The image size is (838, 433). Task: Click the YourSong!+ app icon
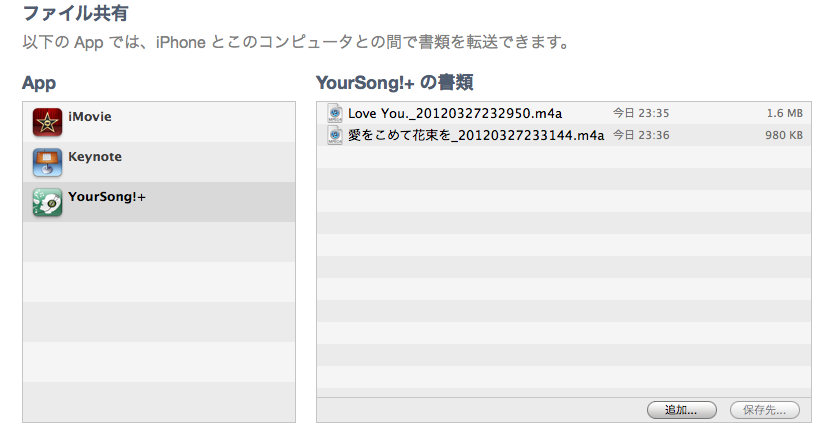point(47,202)
